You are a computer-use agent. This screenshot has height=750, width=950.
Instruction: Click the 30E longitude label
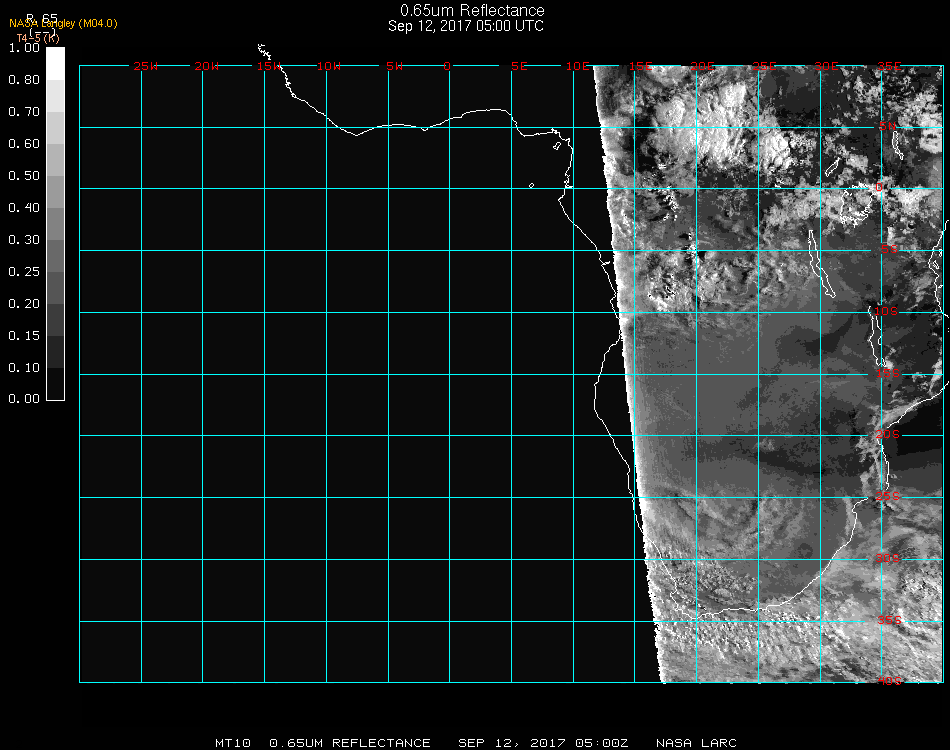826,67
